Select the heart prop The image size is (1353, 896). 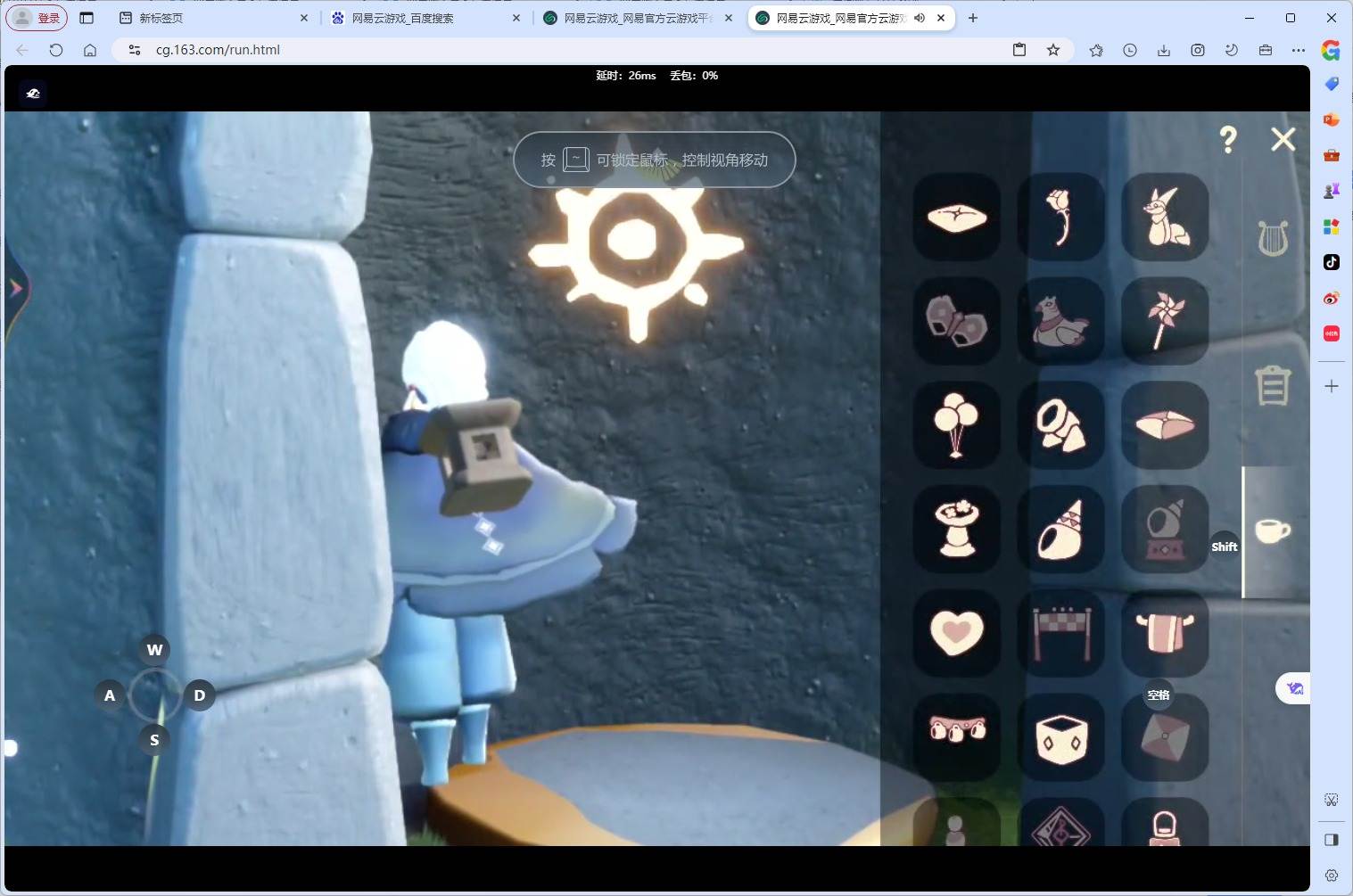957,633
